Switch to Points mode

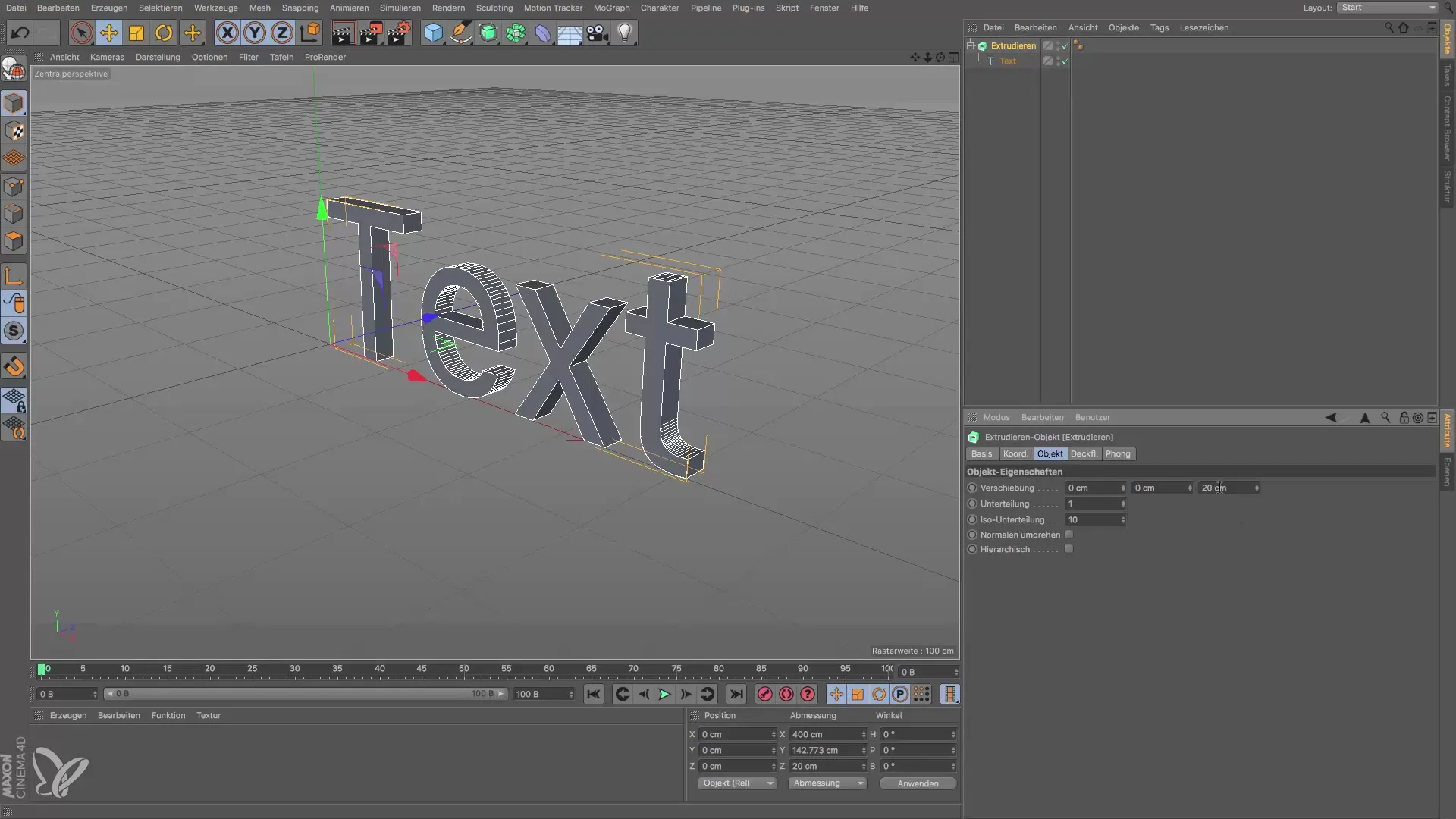(14, 187)
